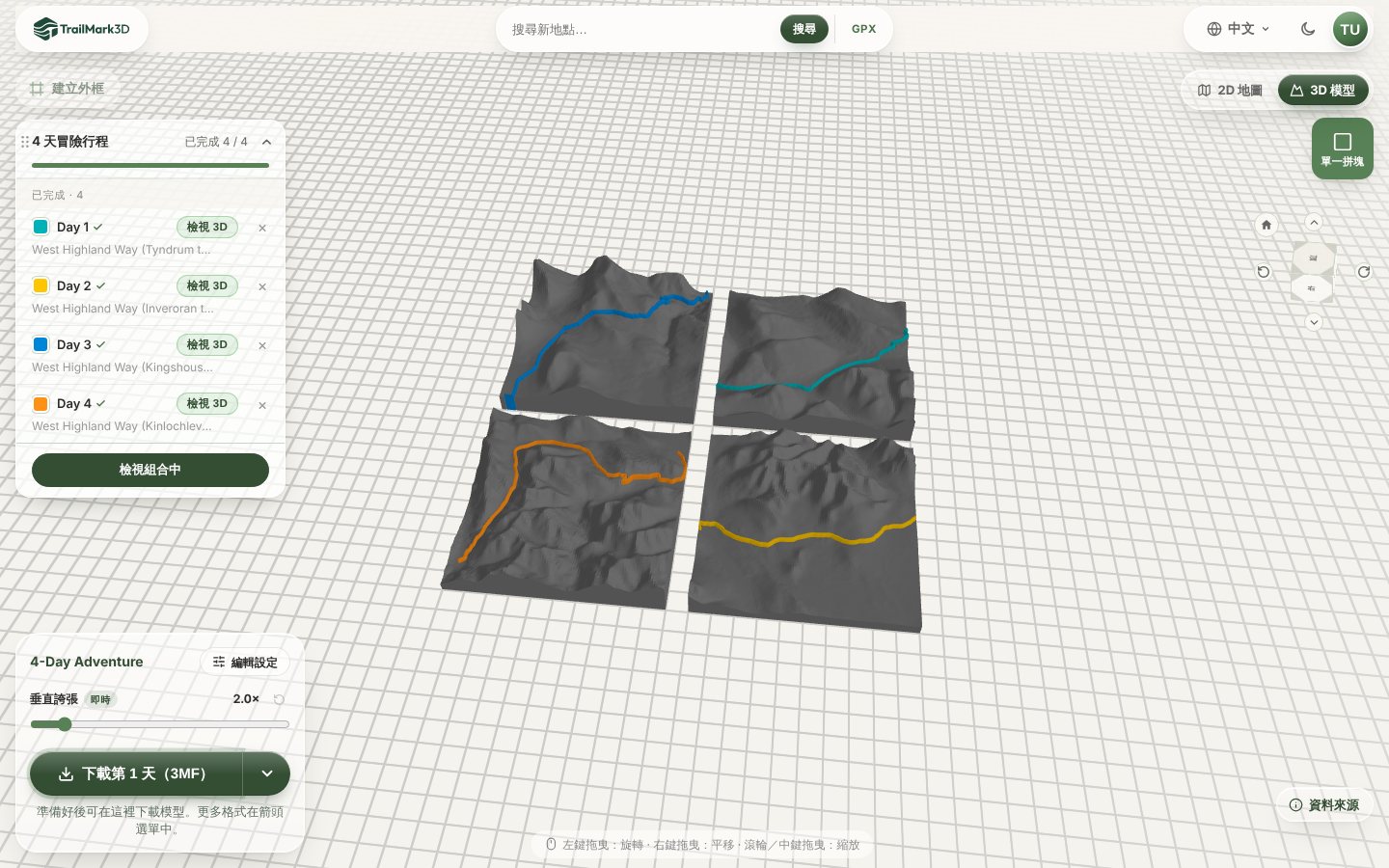View Day 1 in 3D
Viewport: 1389px width, 868px height.
[207, 227]
